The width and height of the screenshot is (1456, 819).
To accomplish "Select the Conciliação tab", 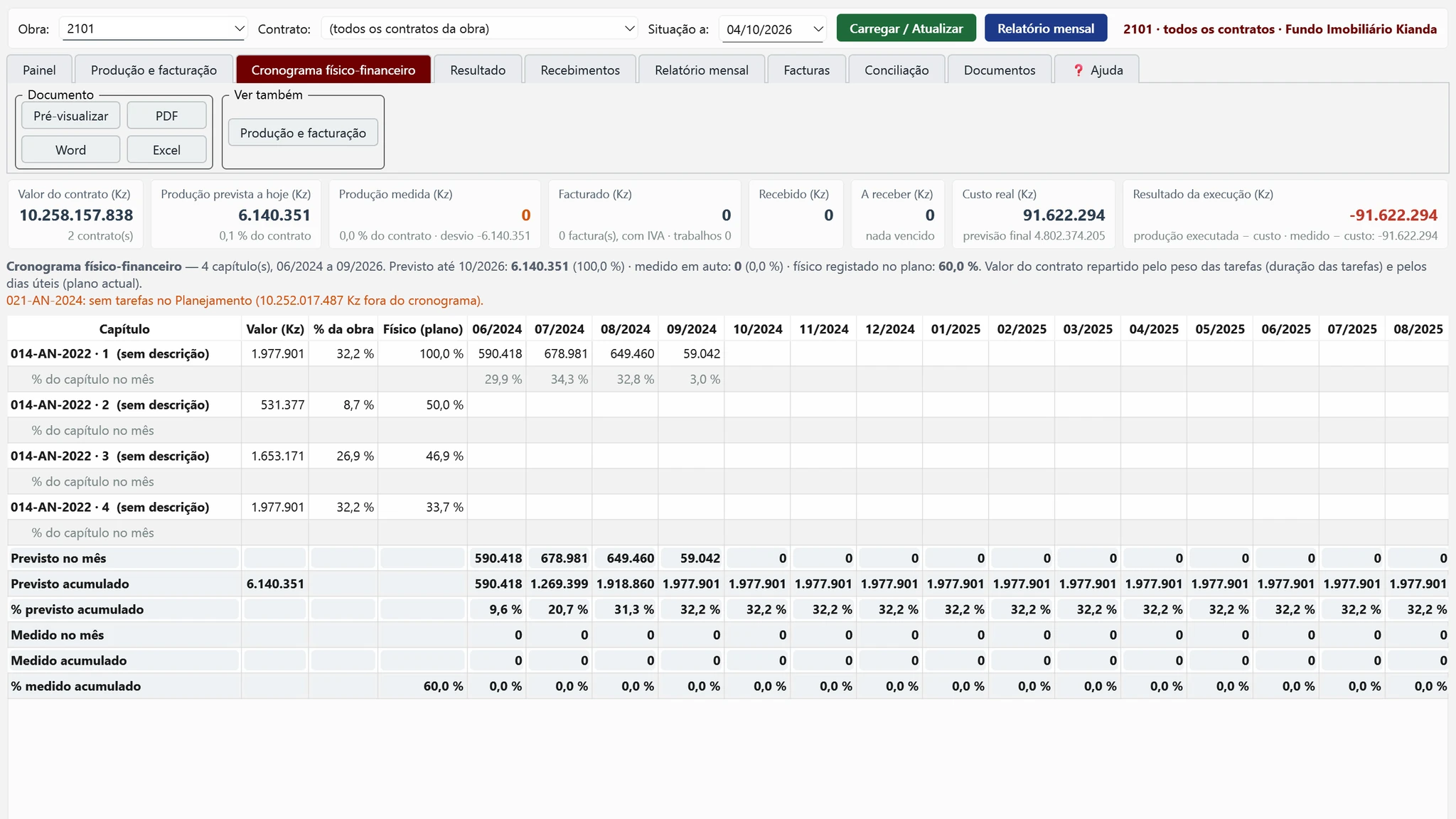I will click(896, 70).
